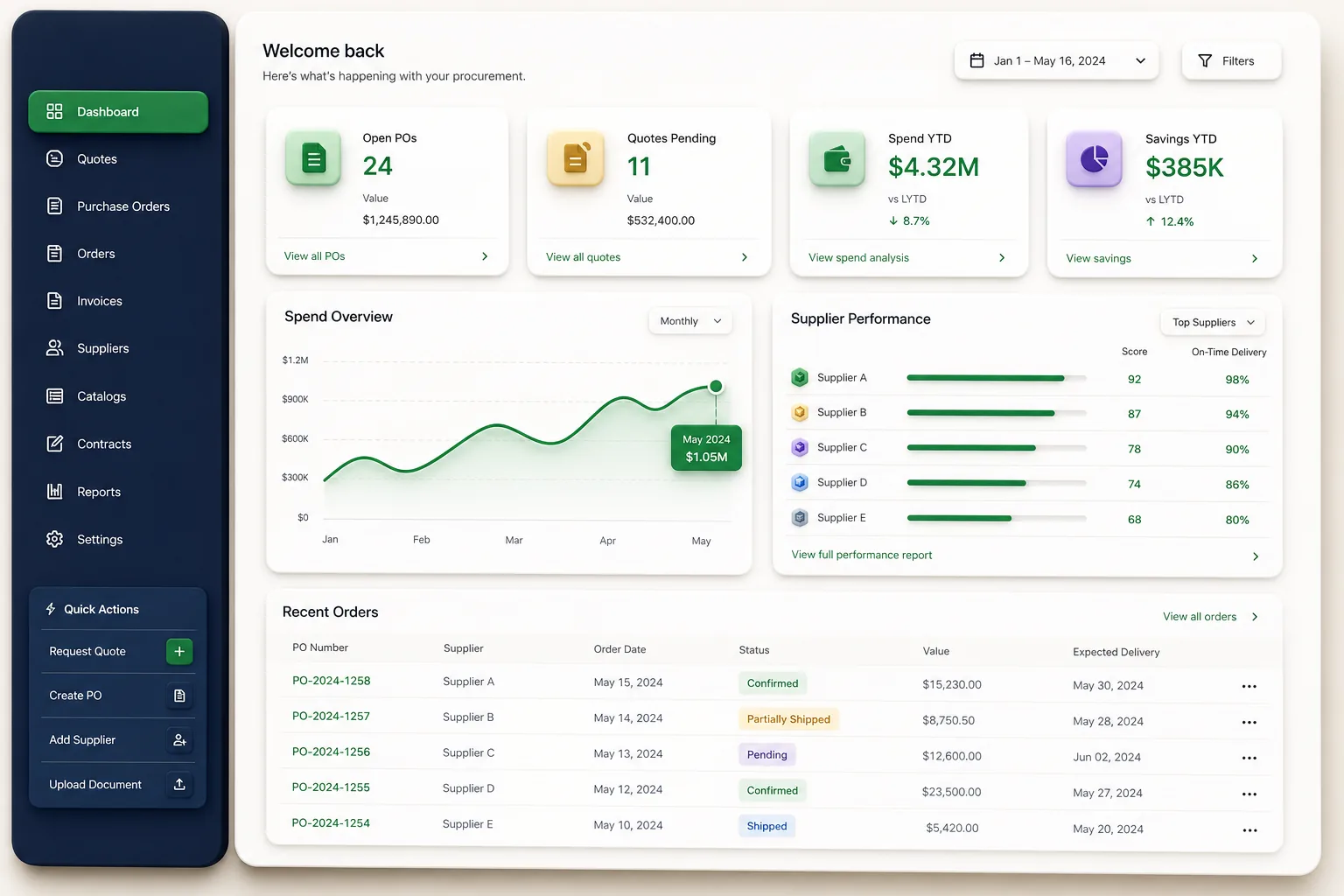The image size is (1344, 896).
Task: Click the chevron next to View savings
Action: pos(1255,258)
